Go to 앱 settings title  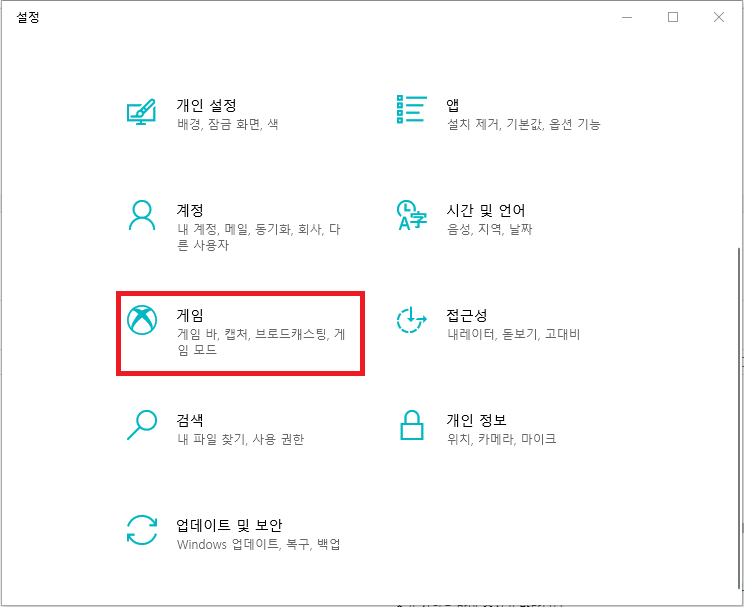coord(452,105)
